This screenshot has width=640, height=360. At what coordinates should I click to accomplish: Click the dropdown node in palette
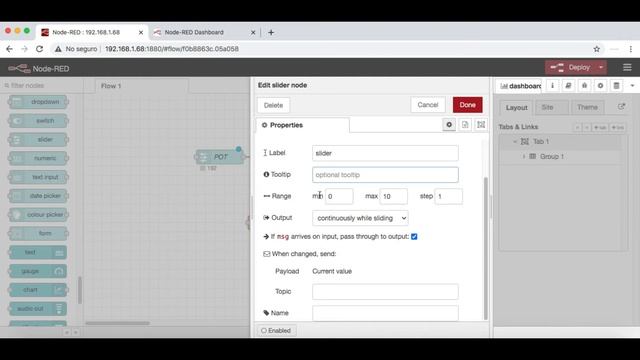tap(38, 102)
